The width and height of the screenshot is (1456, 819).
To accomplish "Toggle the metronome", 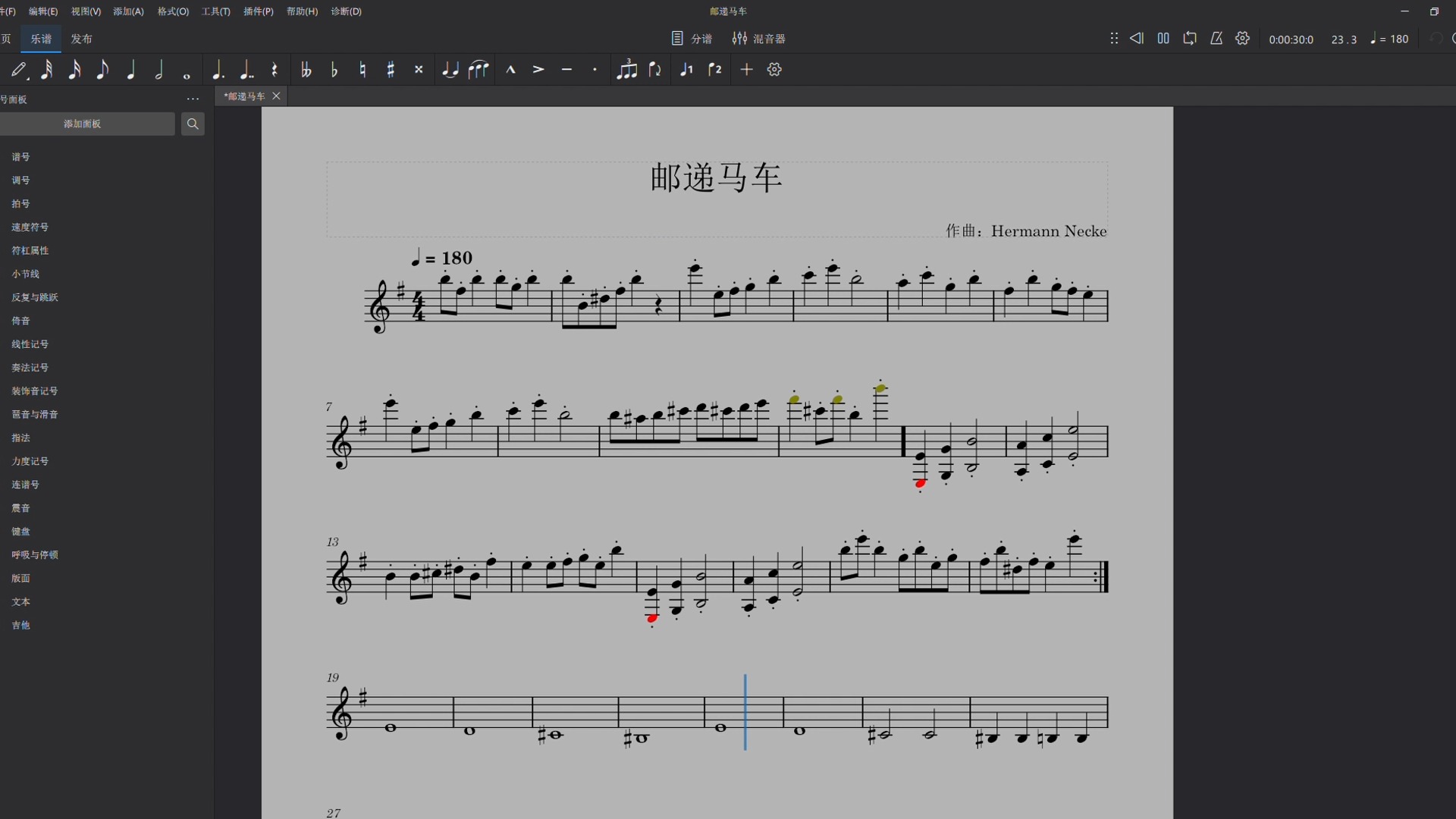I will click(1216, 39).
